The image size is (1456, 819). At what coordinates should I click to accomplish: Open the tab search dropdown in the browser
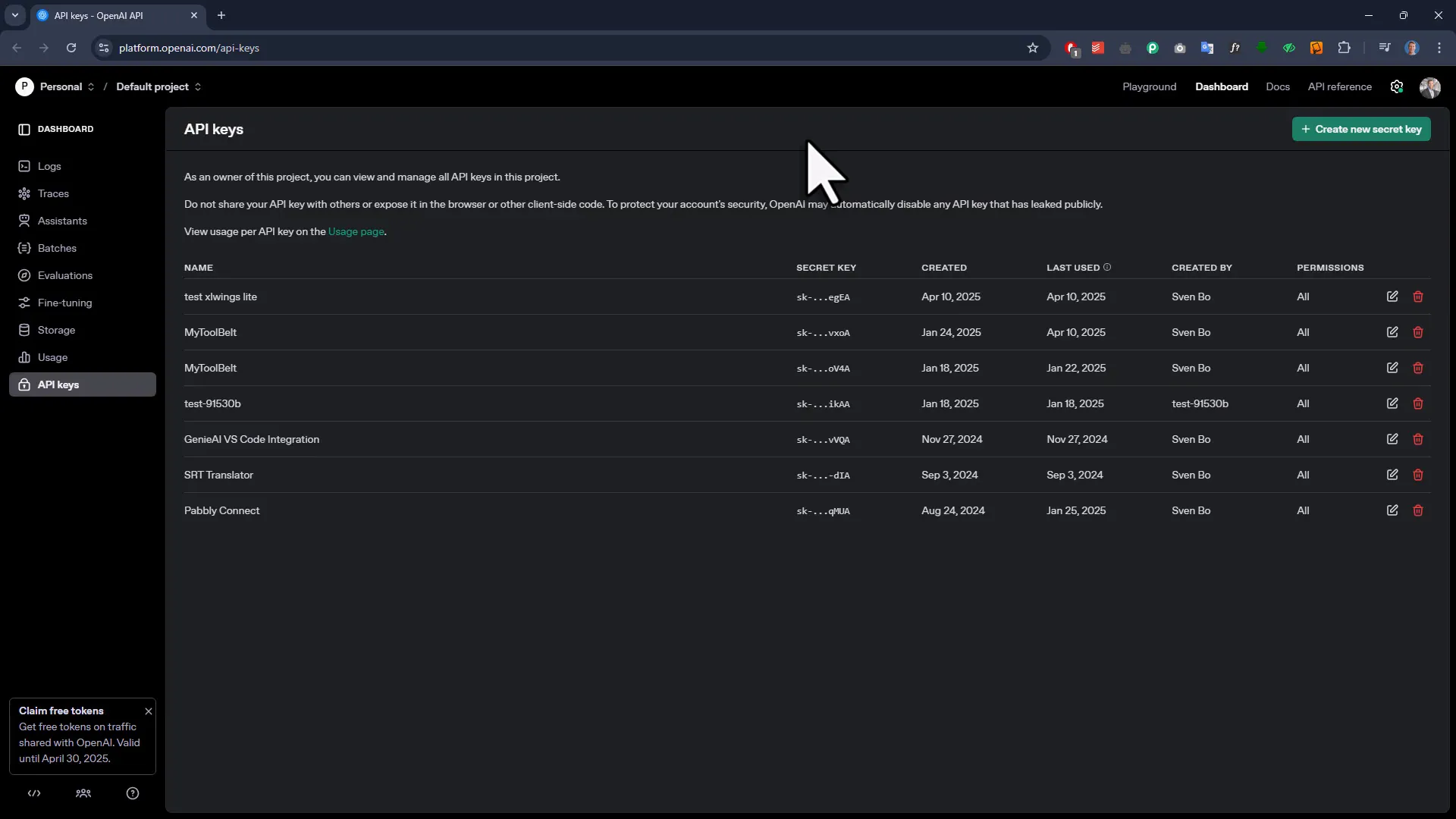point(14,15)
